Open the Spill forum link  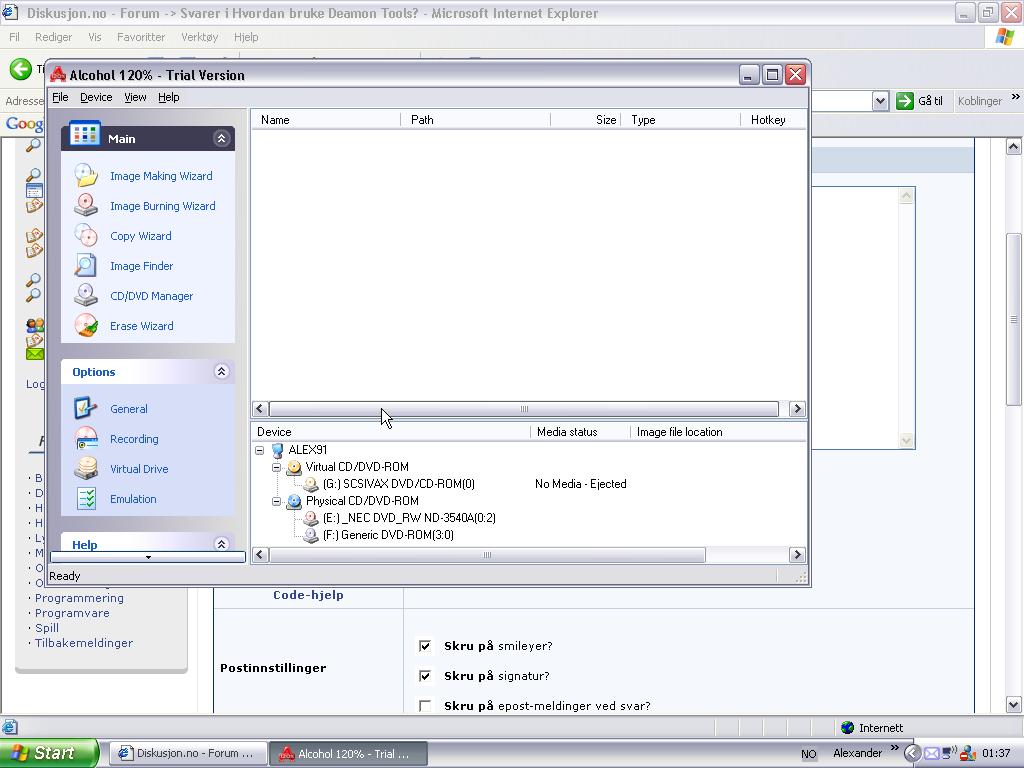click(46, 628)
